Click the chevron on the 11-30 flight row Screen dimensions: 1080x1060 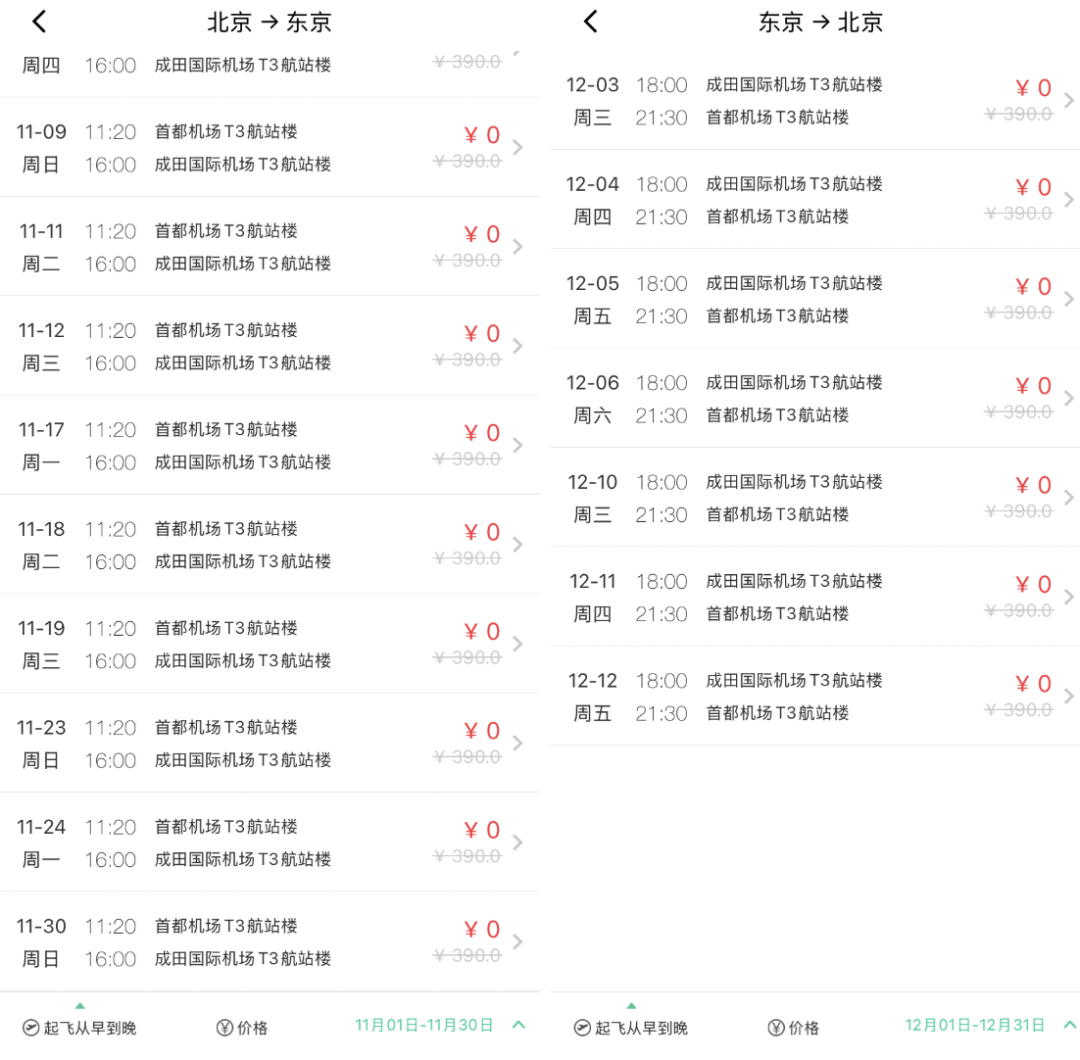tap(518, 941)
